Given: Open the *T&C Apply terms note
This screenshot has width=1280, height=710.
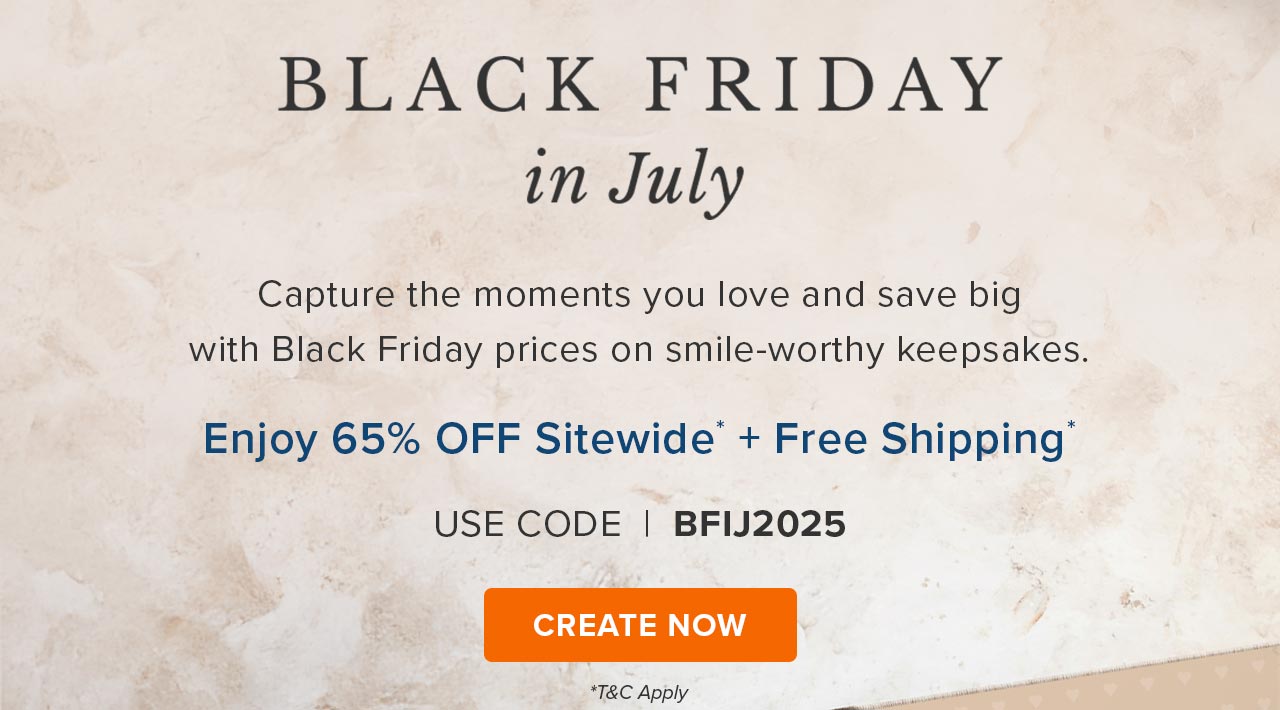Looking at the screenshot, I should tap(639, 692).
